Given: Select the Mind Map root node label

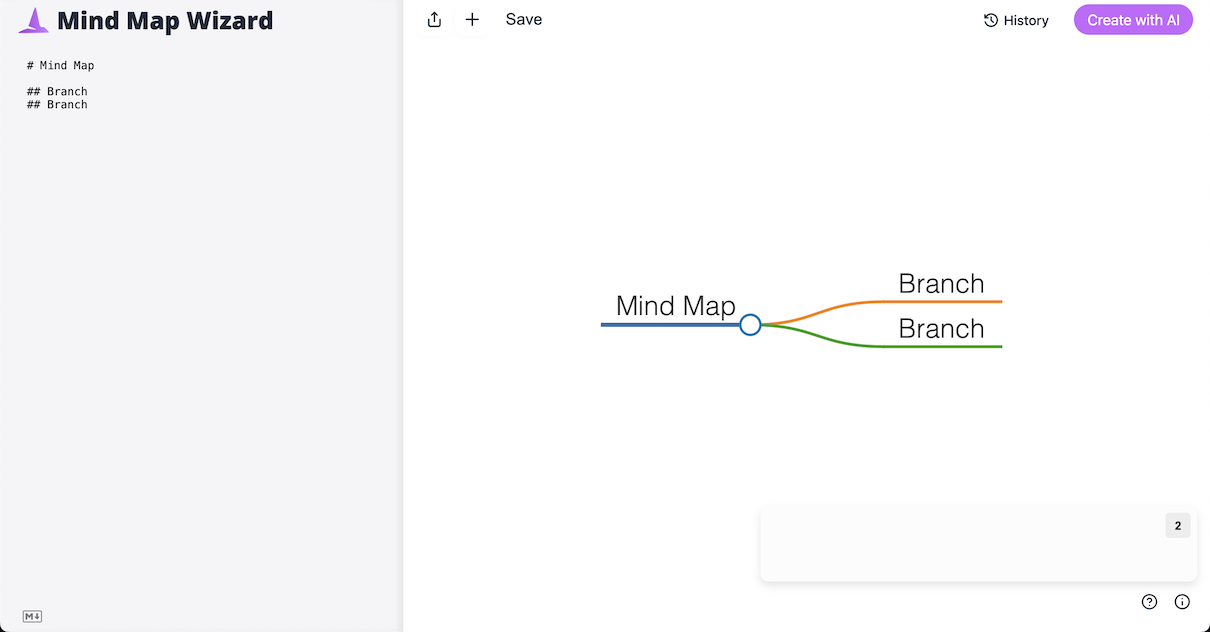Looking at the screenshot, I should [675, 306].
